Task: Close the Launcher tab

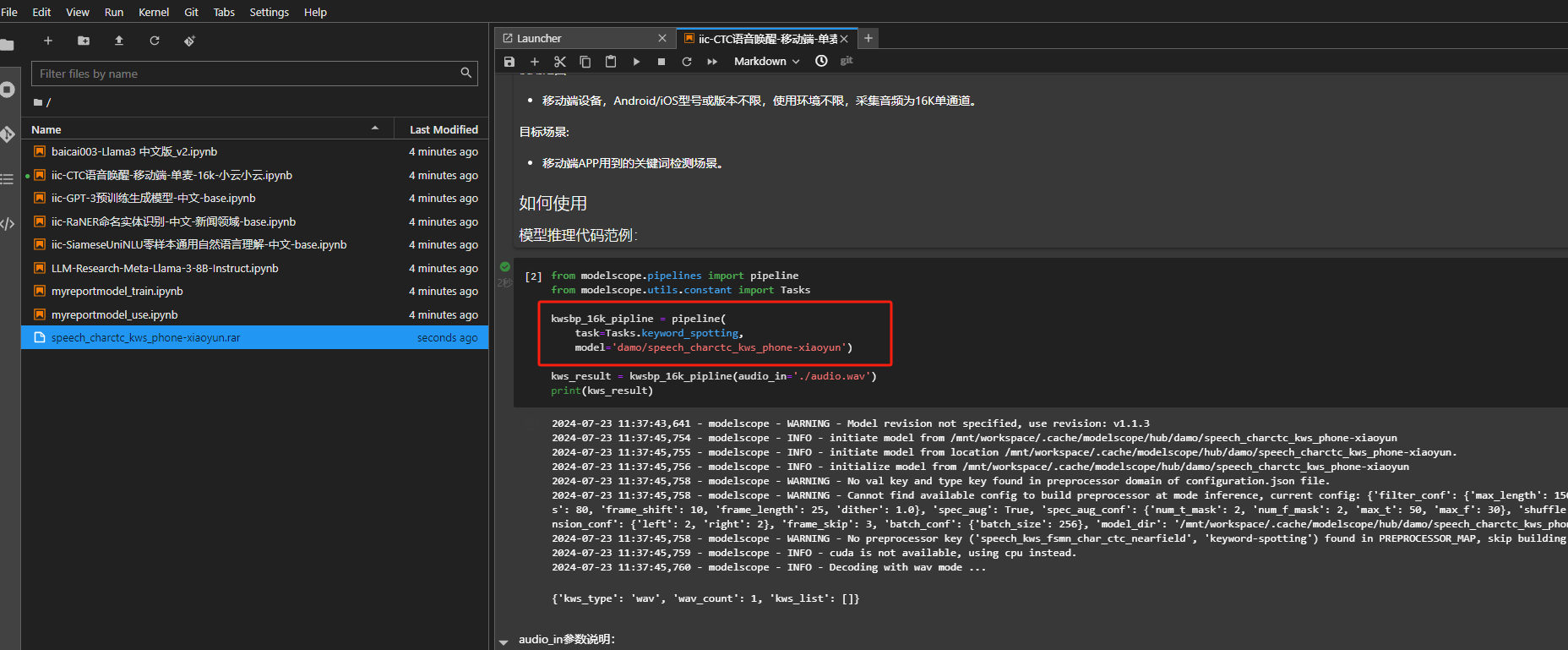Action: (x=662, y=38)
